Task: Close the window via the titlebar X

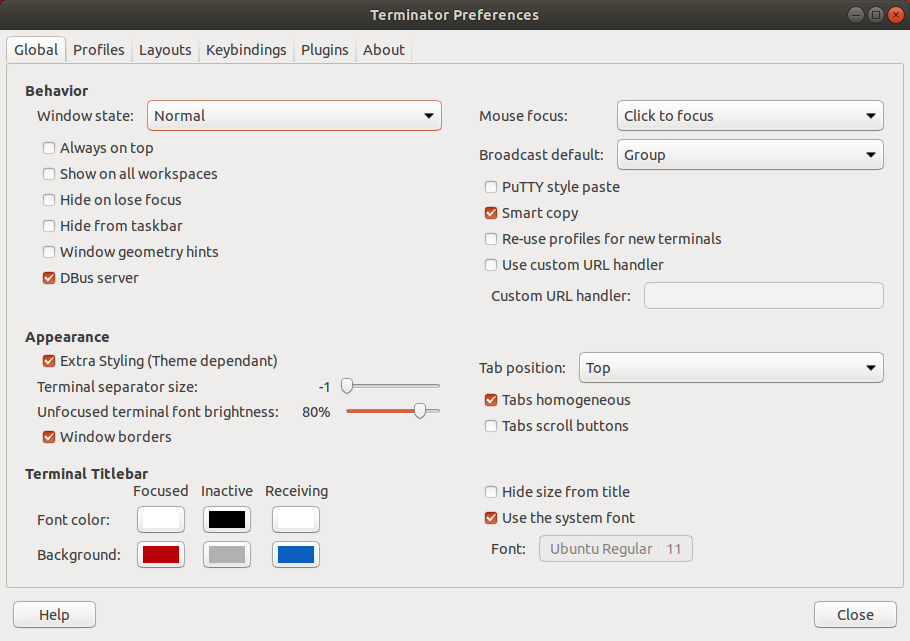Action: tap(896, 15)
